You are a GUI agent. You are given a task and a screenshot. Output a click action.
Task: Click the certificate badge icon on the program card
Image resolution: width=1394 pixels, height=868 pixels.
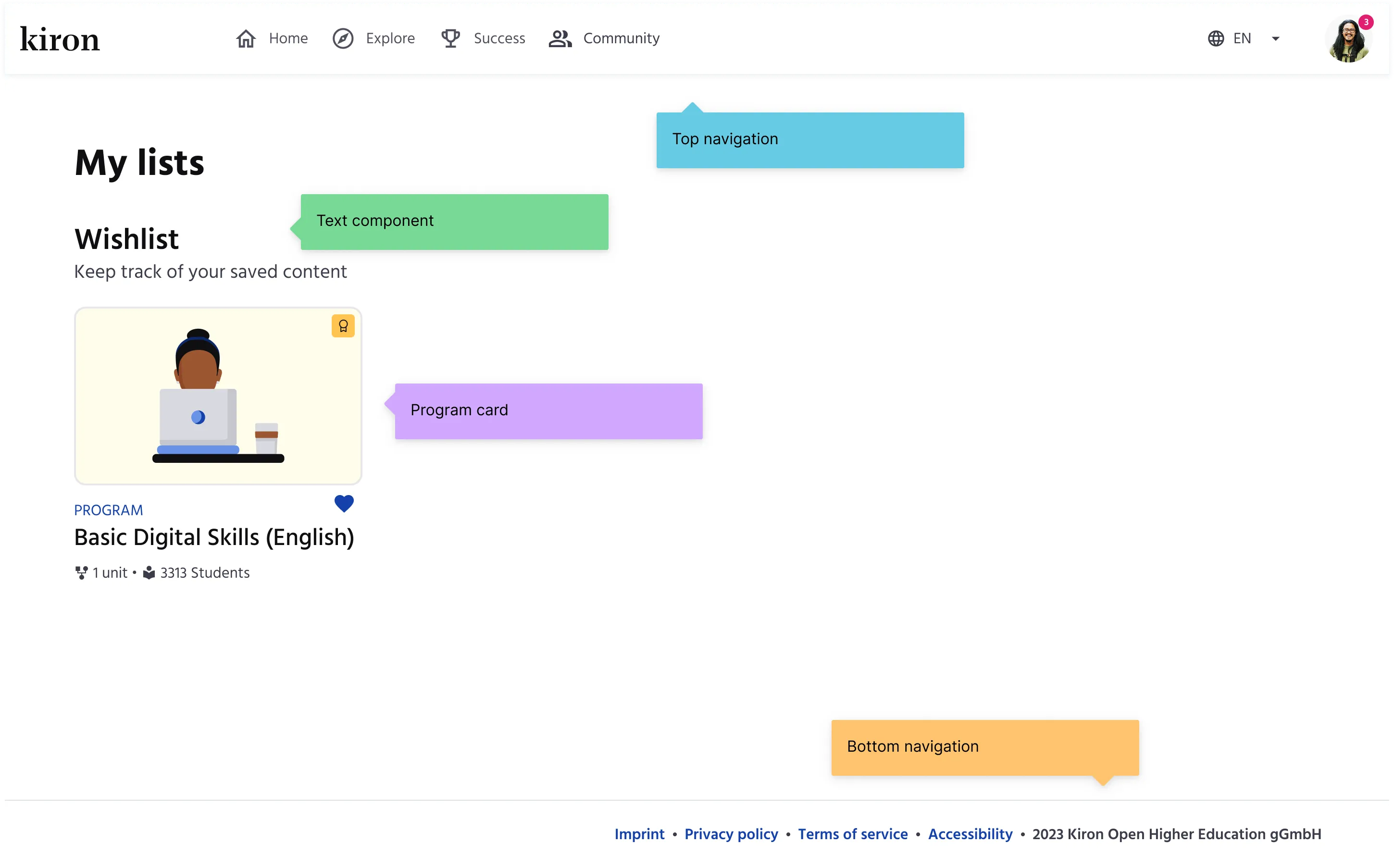pos(343,325)
